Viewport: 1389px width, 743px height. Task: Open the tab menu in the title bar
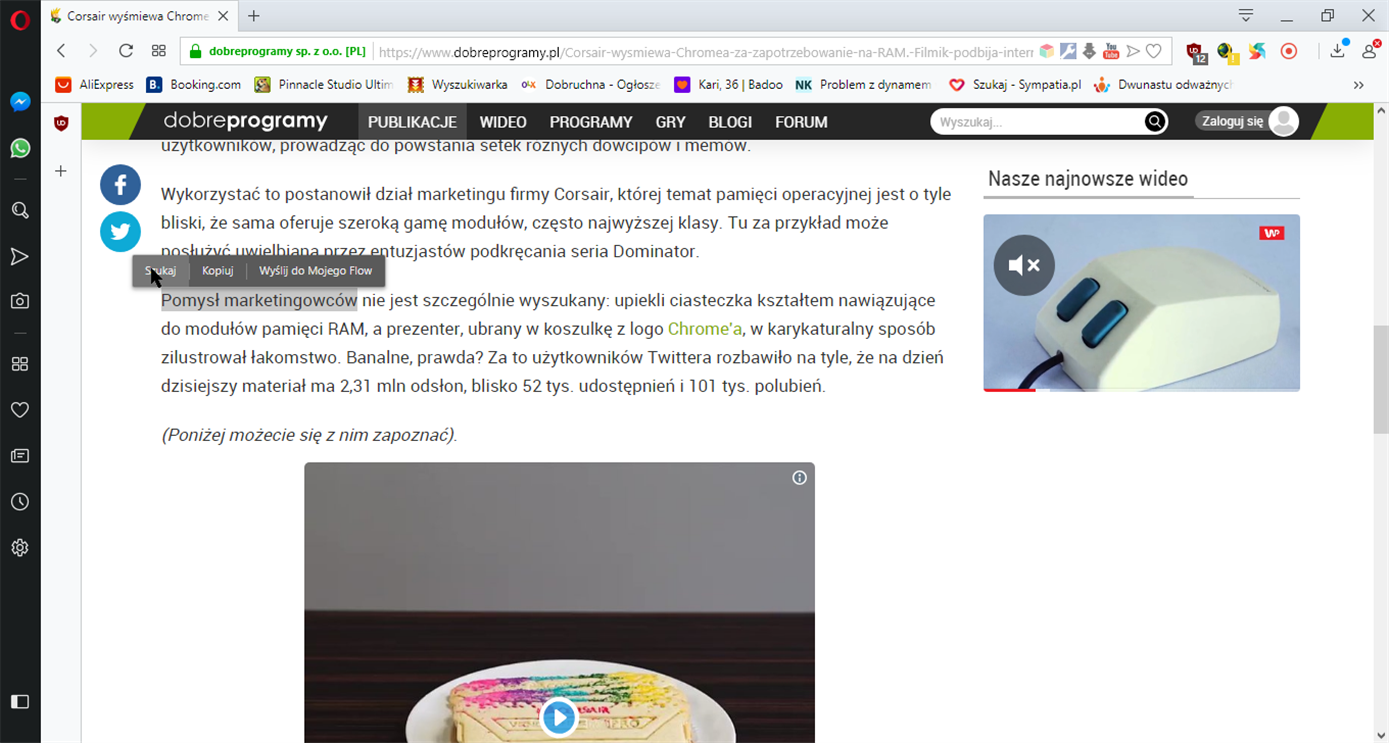1246,15
